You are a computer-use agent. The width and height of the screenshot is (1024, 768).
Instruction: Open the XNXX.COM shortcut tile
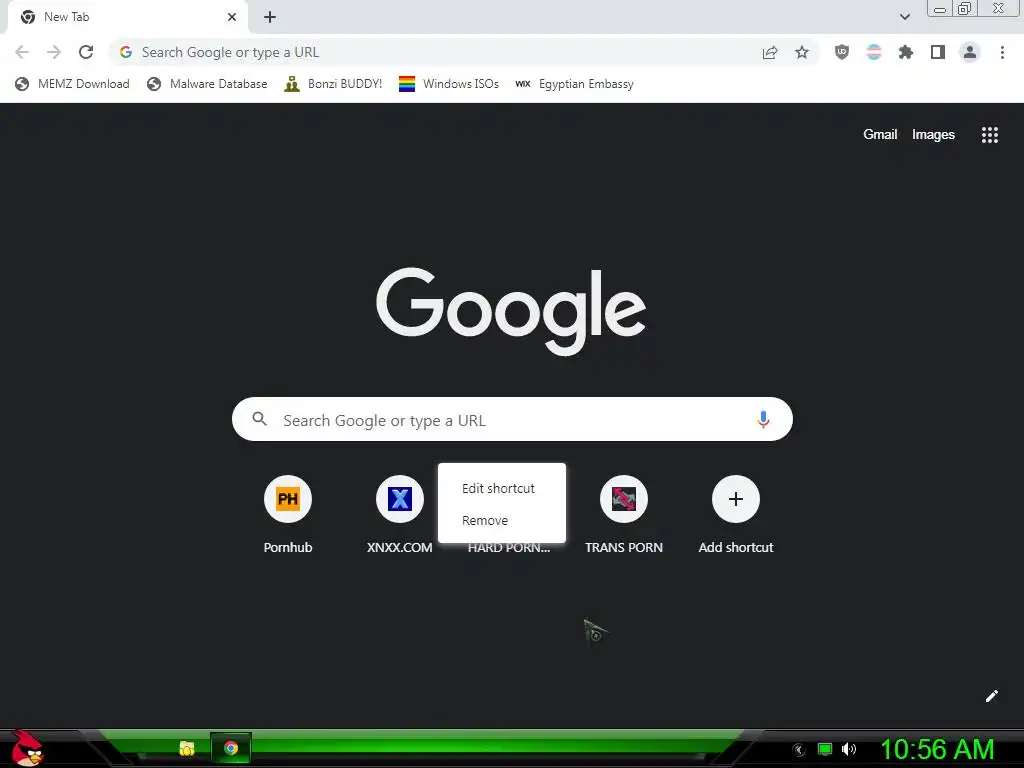click(400, 515)
